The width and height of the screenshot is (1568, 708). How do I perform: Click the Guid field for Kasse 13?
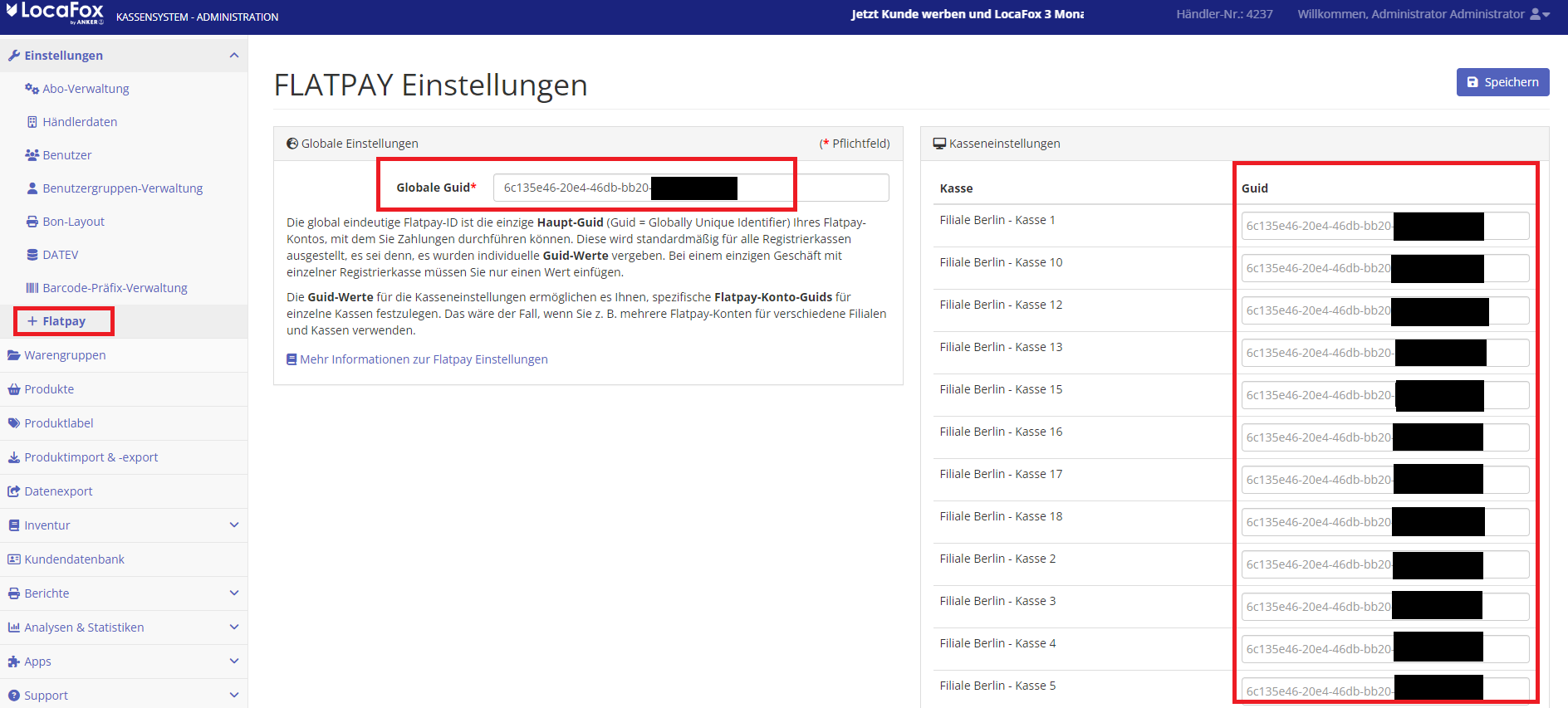tap(1384, 353)
